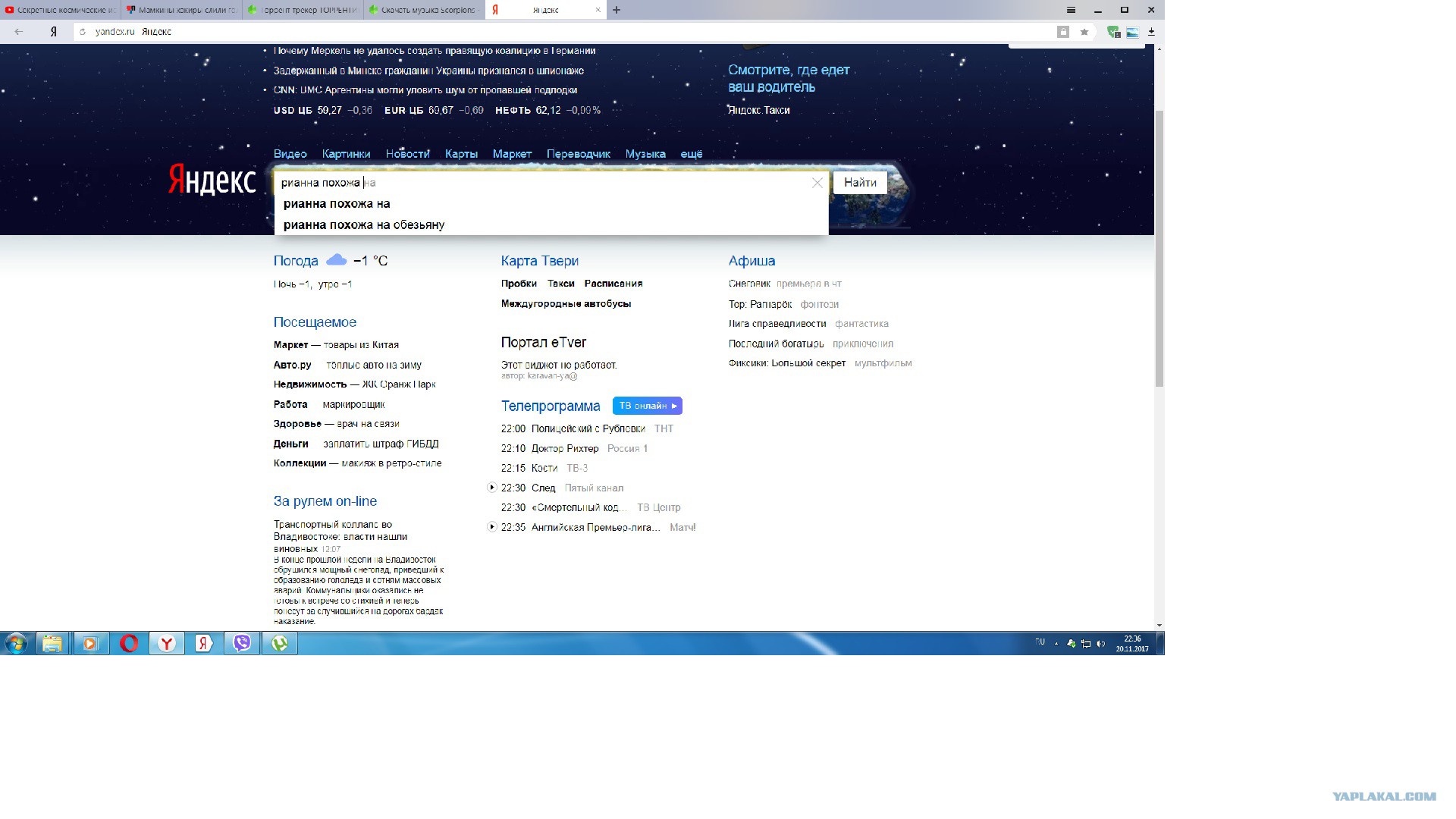
Task: Open the Погода weather heading link
Action: pos(296,261)
